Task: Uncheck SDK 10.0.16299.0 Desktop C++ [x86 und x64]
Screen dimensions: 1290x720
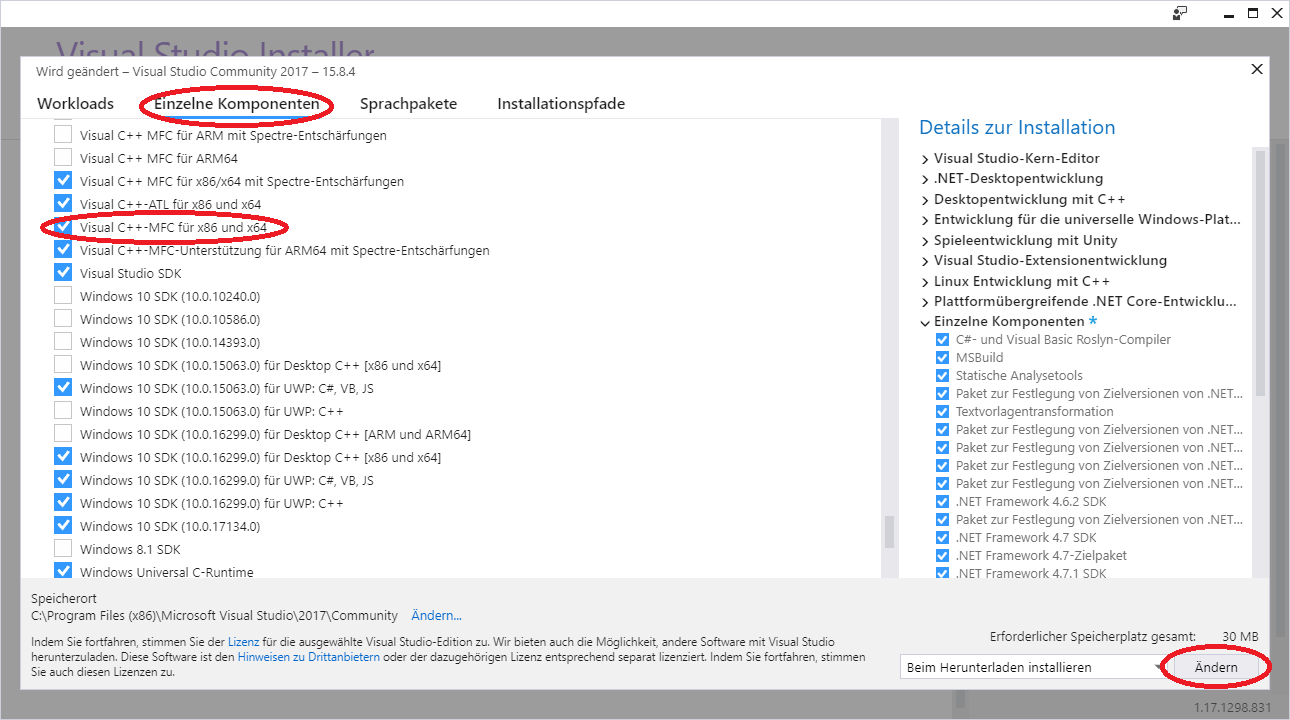Action: 63,457
